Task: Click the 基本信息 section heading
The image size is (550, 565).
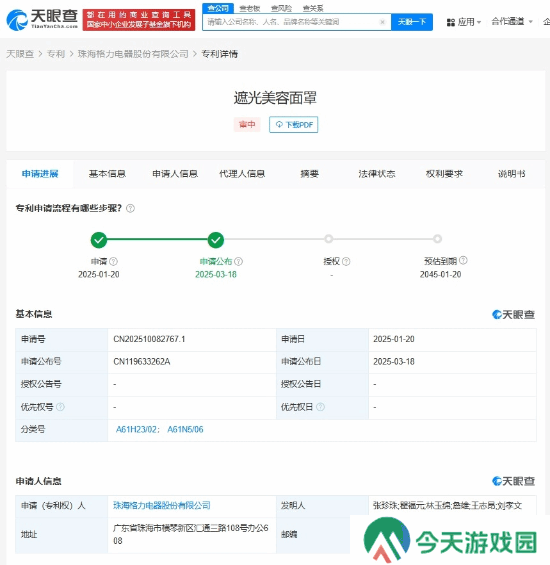Action: click(34, 314)
